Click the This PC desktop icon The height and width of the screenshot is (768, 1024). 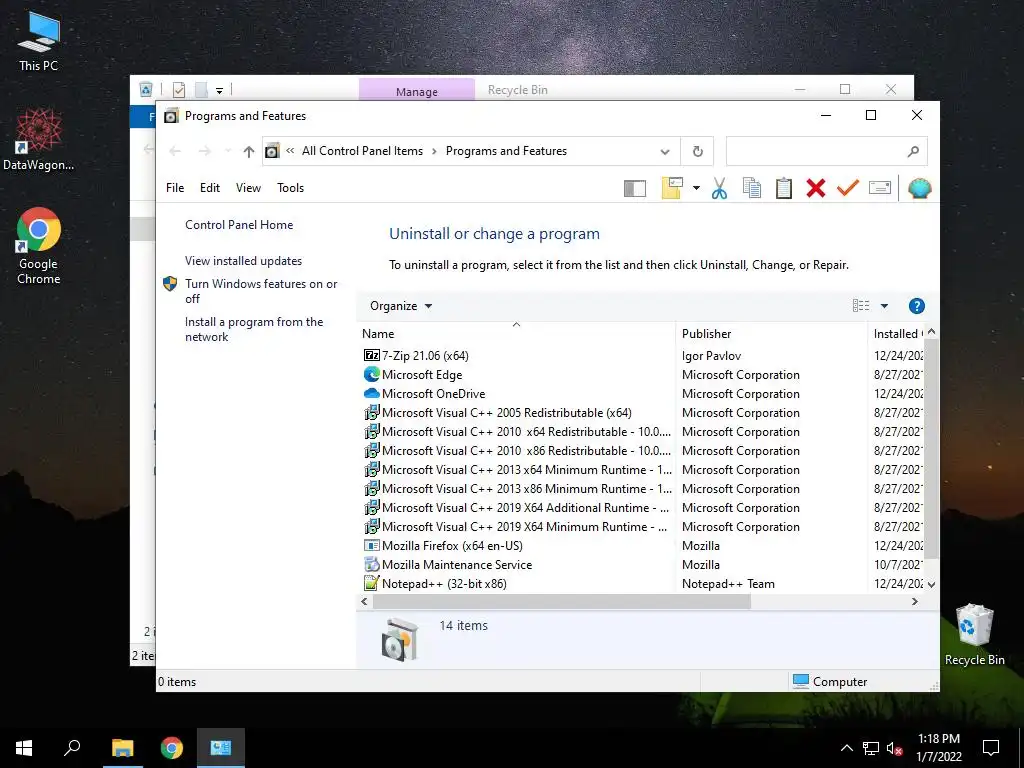(39, 40)
